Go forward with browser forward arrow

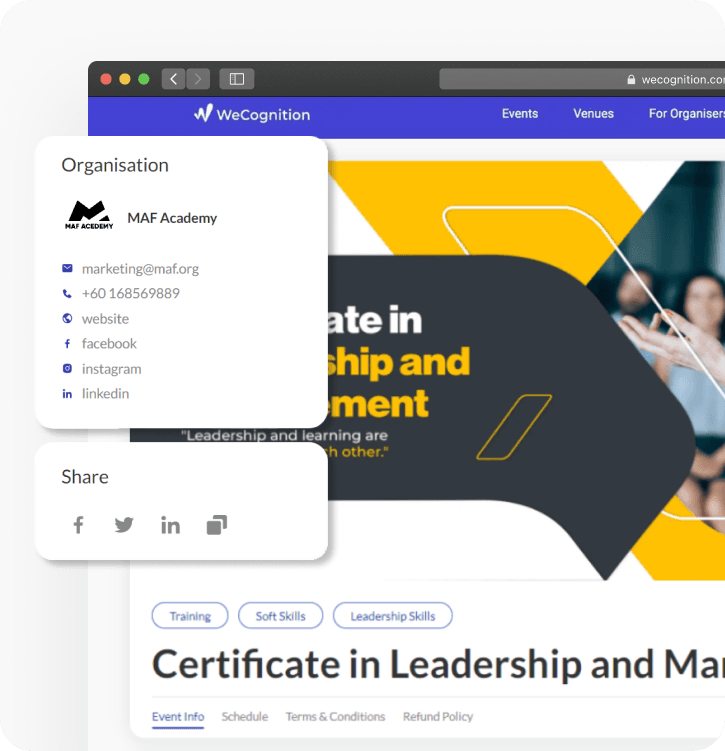[198, 79]
